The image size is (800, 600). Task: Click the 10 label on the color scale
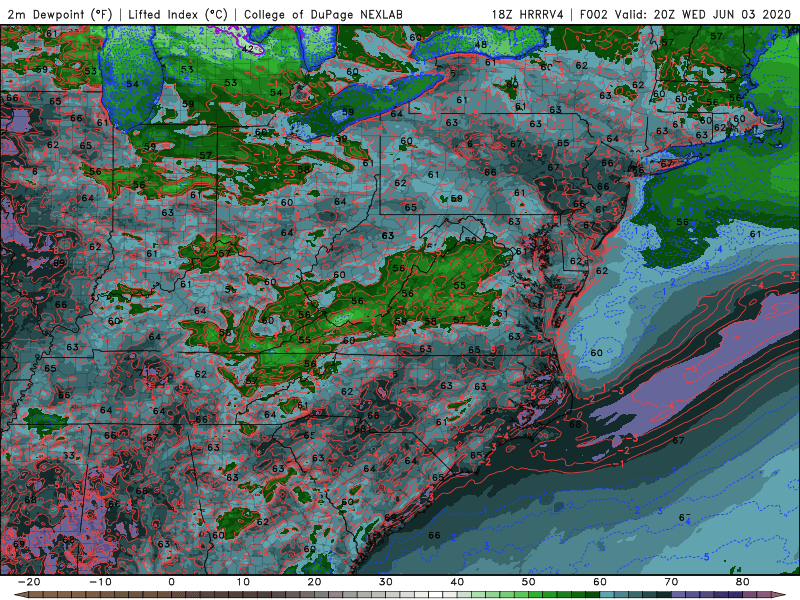pos(243,582)
